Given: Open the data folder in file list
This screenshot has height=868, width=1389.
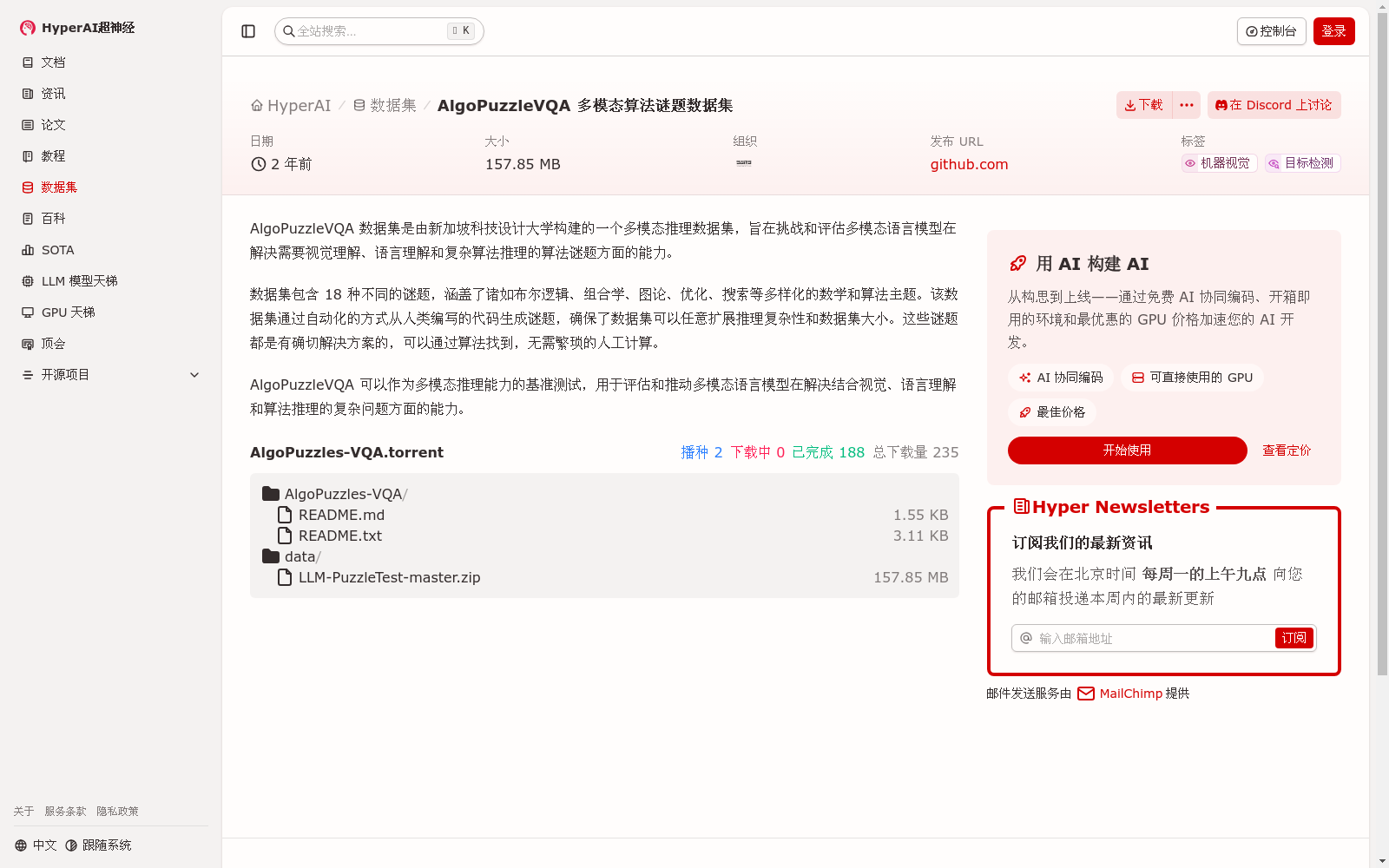Looking at the screenshot, I should pos(300,556).
